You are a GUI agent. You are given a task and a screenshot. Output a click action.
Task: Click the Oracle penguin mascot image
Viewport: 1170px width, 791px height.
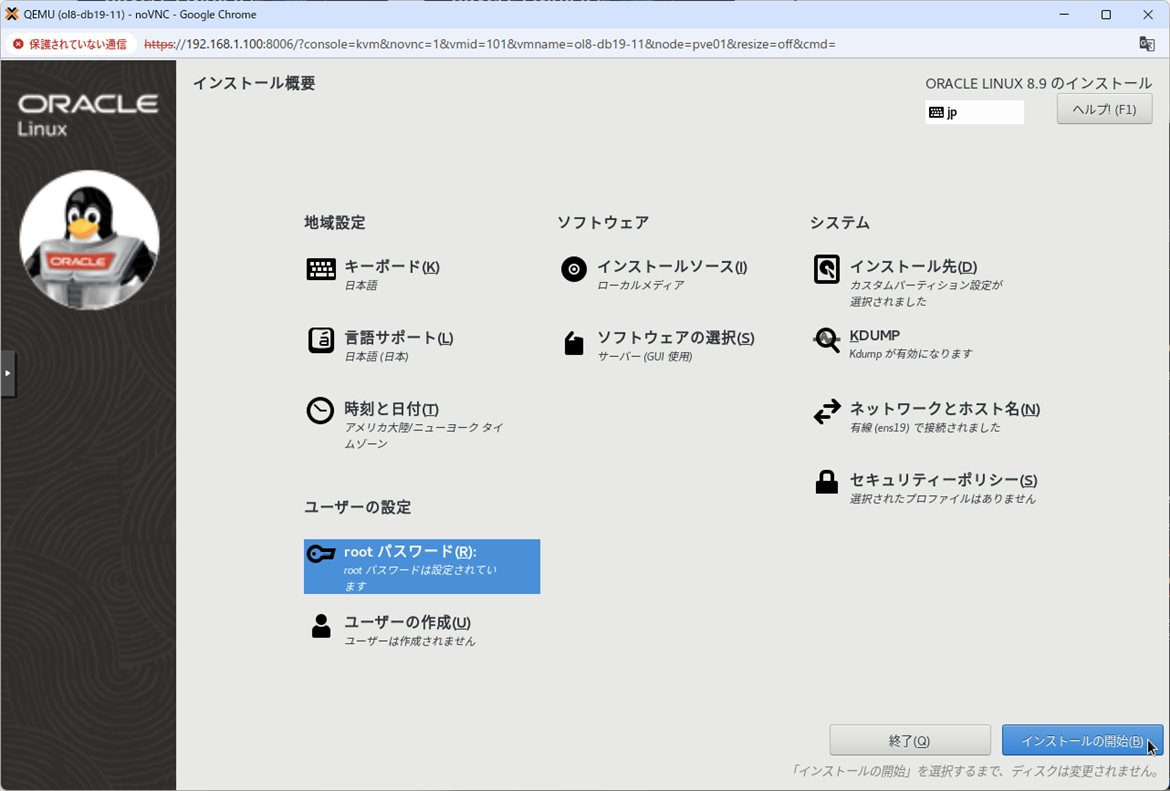[x=89, y=240]
